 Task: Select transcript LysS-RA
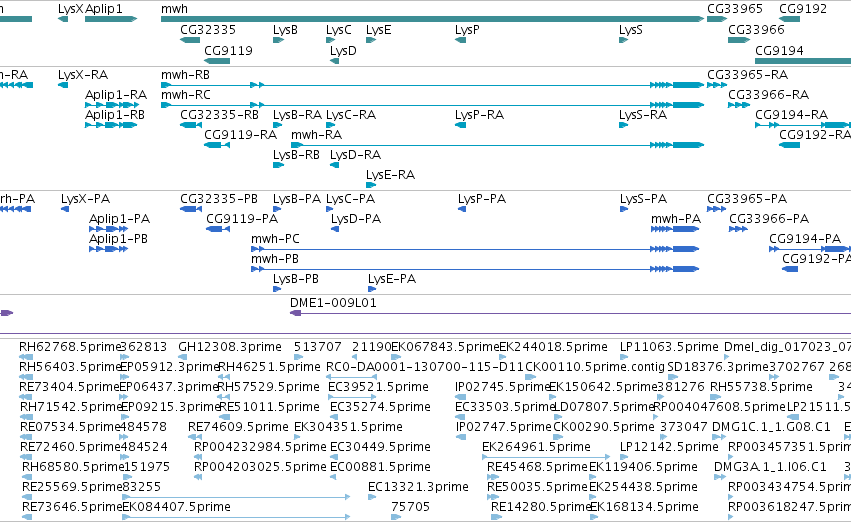[624, 125]
